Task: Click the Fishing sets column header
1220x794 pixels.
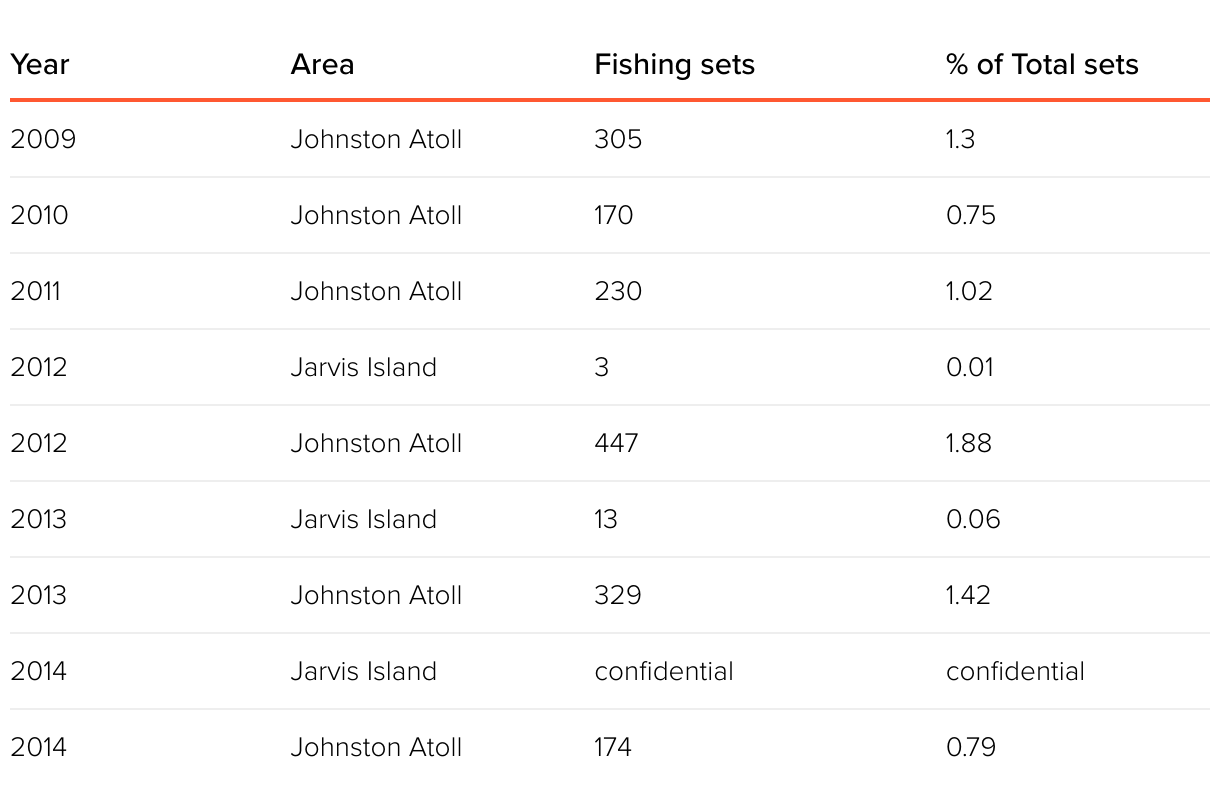Action: [674, 65]
